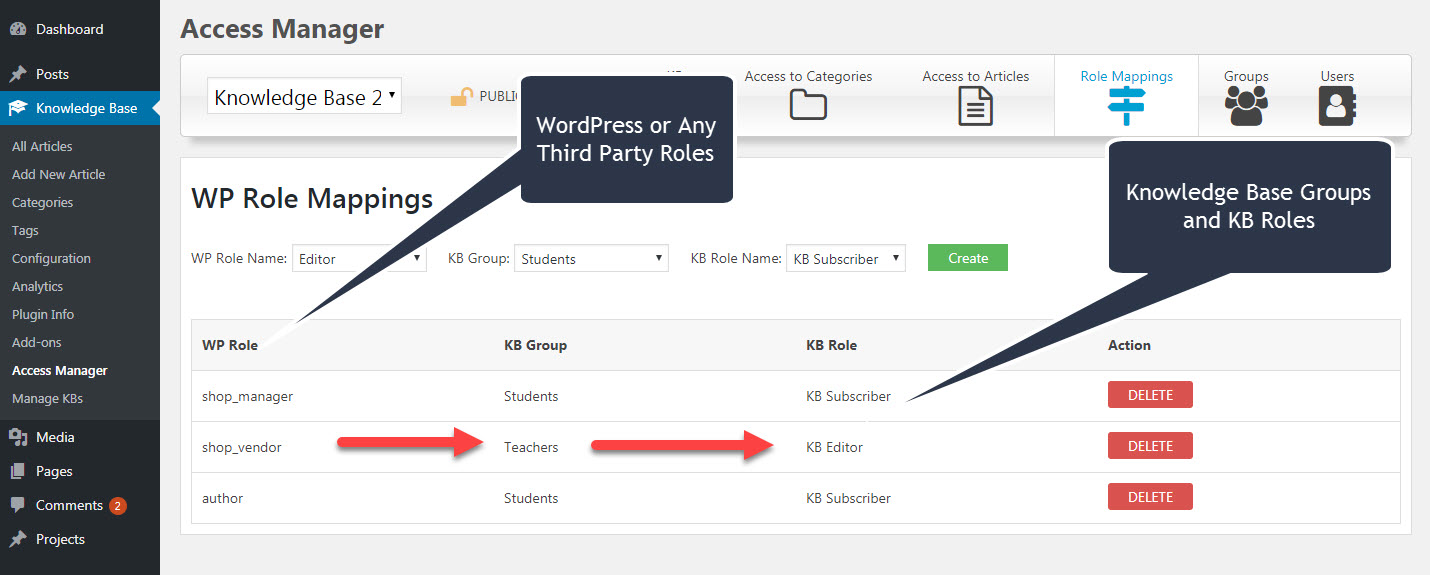The width and height of the screenshot is (1430, 575).
Task: Click the Role Mappings signpost icon
Action: [1126, 106]
